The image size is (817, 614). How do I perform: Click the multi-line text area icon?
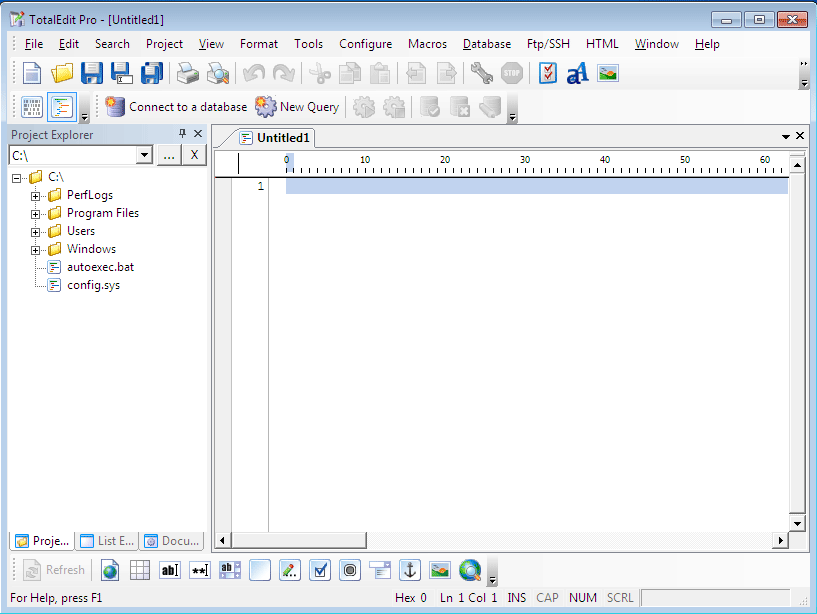click(x=230, y=570)
